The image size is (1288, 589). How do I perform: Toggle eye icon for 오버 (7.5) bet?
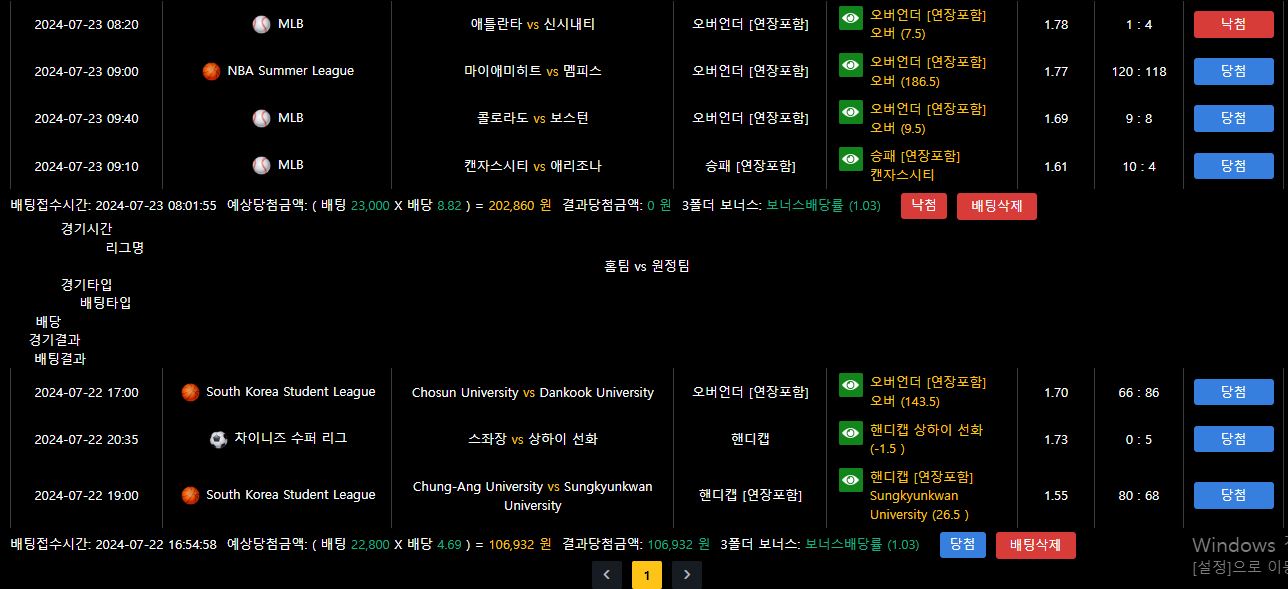point(850,18)
